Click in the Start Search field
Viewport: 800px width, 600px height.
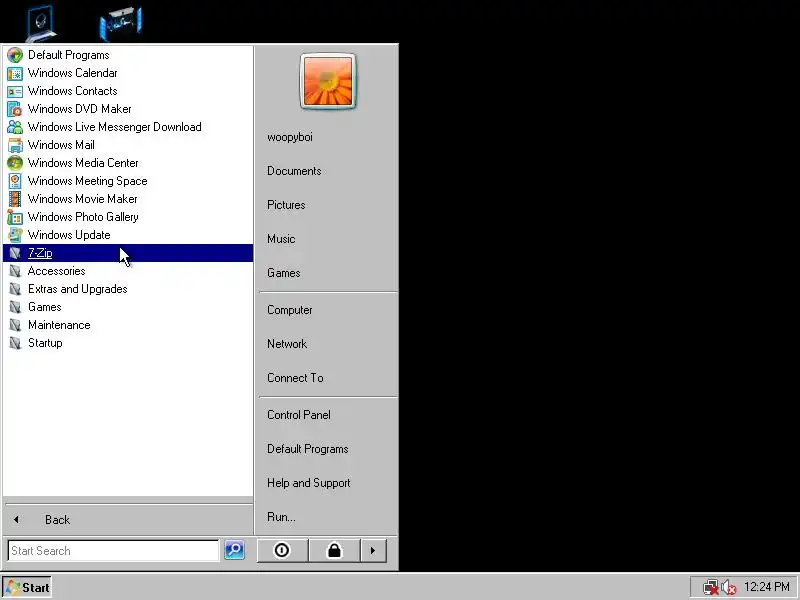pyautogui.click(x=113, y=551)
